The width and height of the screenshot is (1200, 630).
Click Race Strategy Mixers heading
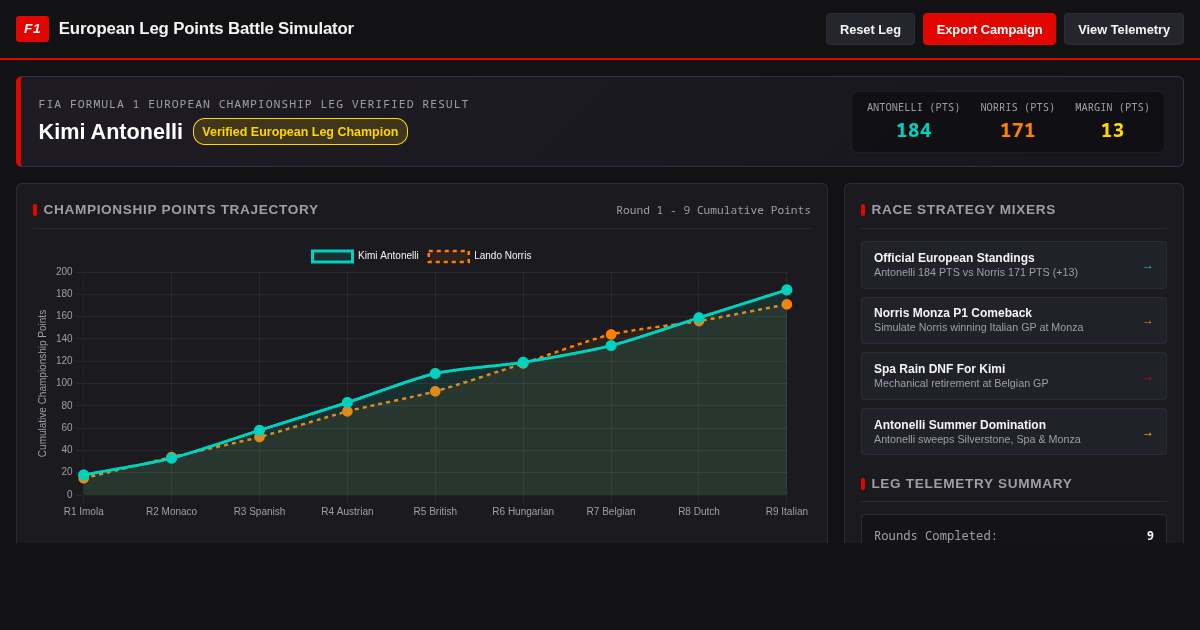point(963,210)
